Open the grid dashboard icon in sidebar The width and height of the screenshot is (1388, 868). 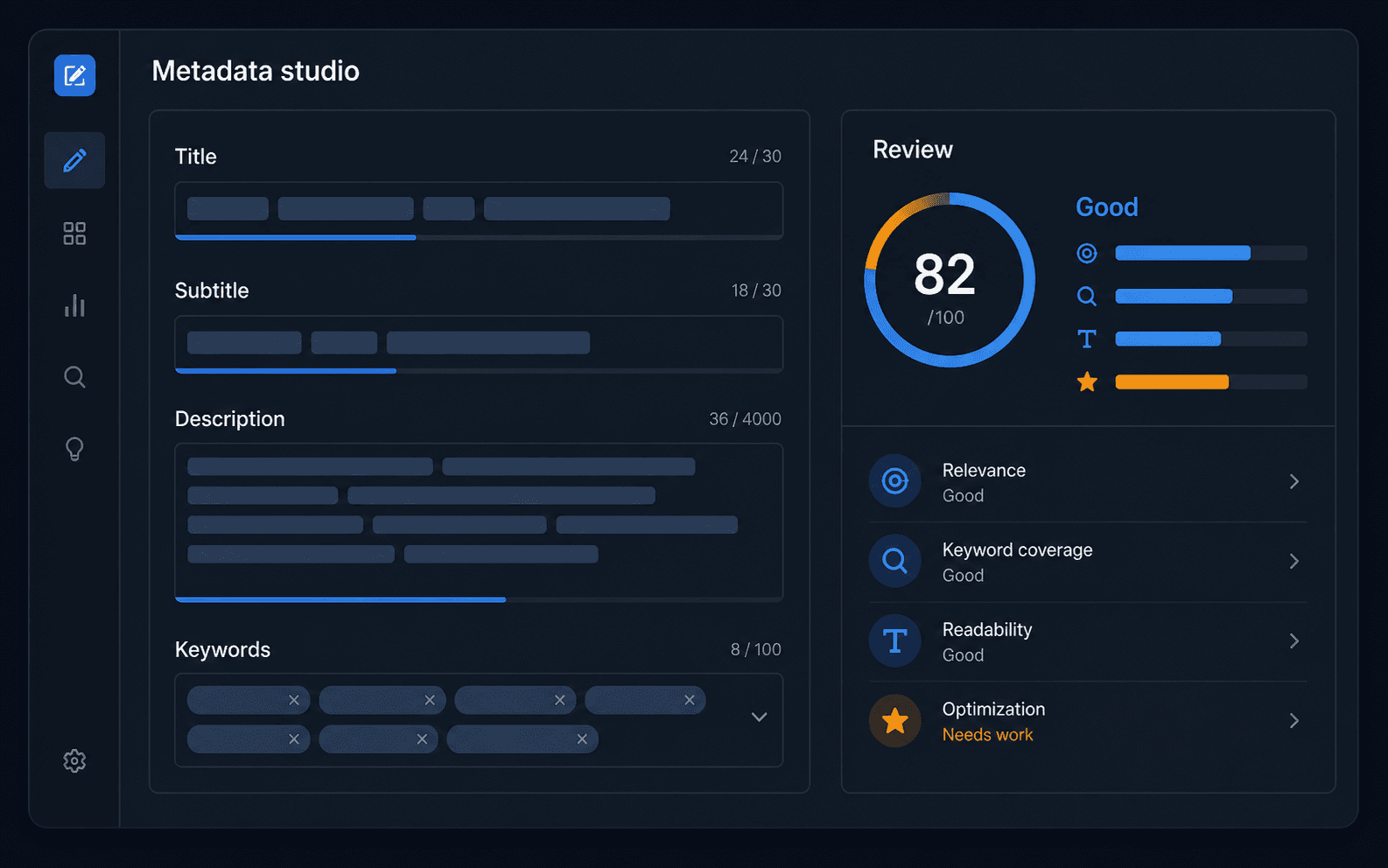pos(74,234)
